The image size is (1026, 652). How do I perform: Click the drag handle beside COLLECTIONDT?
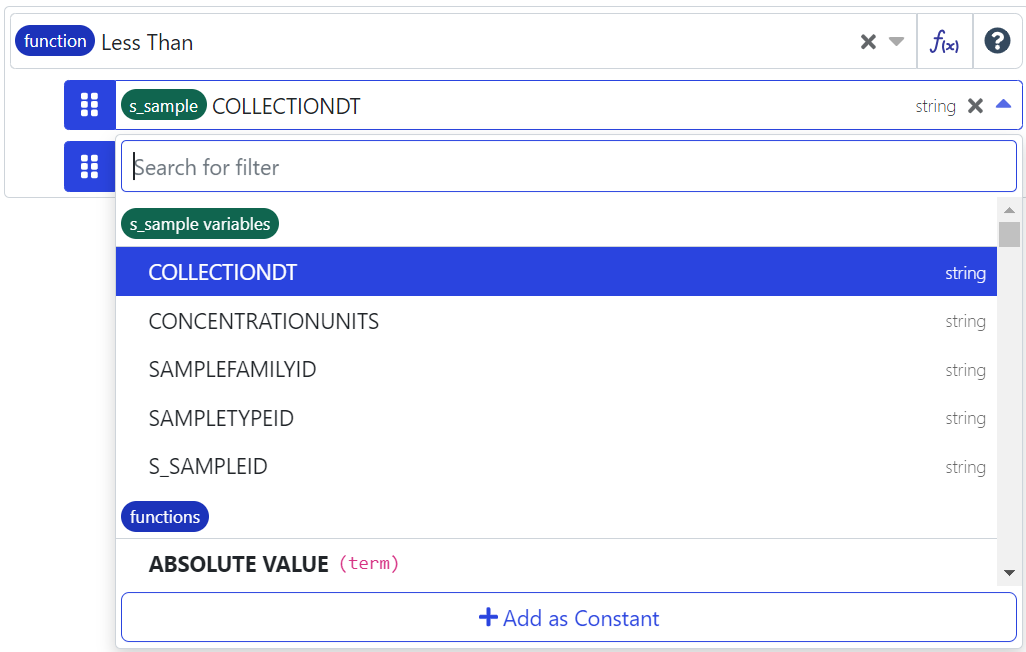click(x=90, y=105)
